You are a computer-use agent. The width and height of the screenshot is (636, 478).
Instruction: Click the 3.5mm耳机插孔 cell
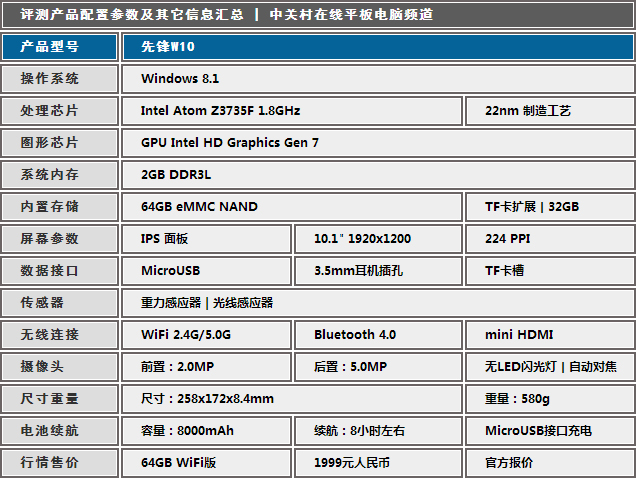(378, 271)
